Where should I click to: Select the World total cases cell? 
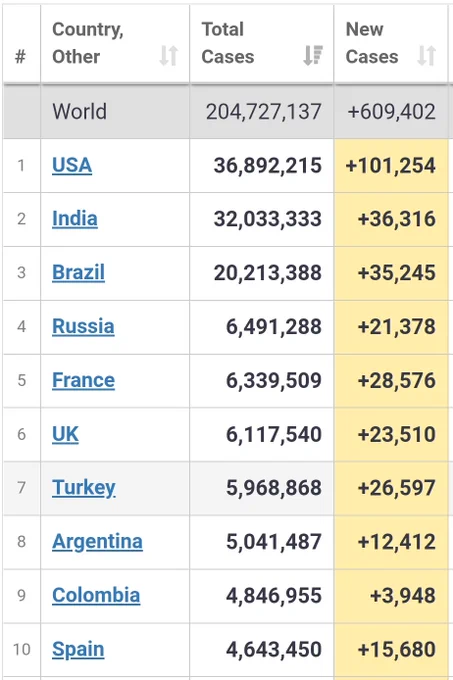(262, 111)
